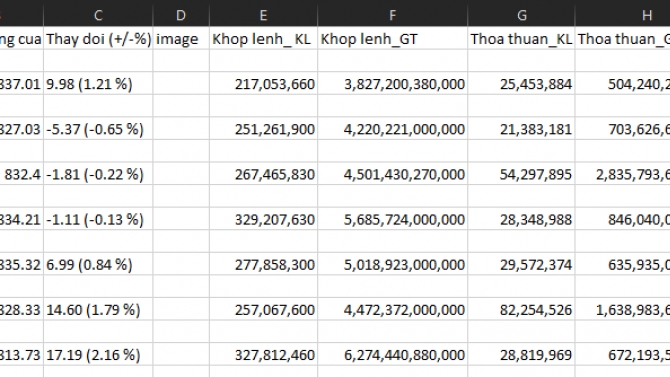The image size is (670, 377).
Task: Click the 'image' header cell
Action: click(181, 39)
